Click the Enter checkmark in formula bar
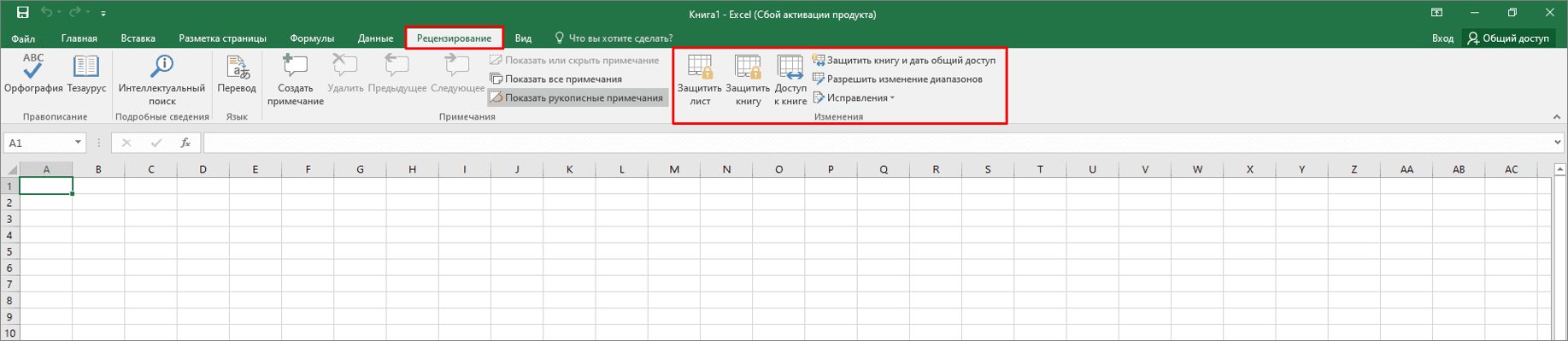The width and height of the screenshot is (1568, 341). pos(156,143)
